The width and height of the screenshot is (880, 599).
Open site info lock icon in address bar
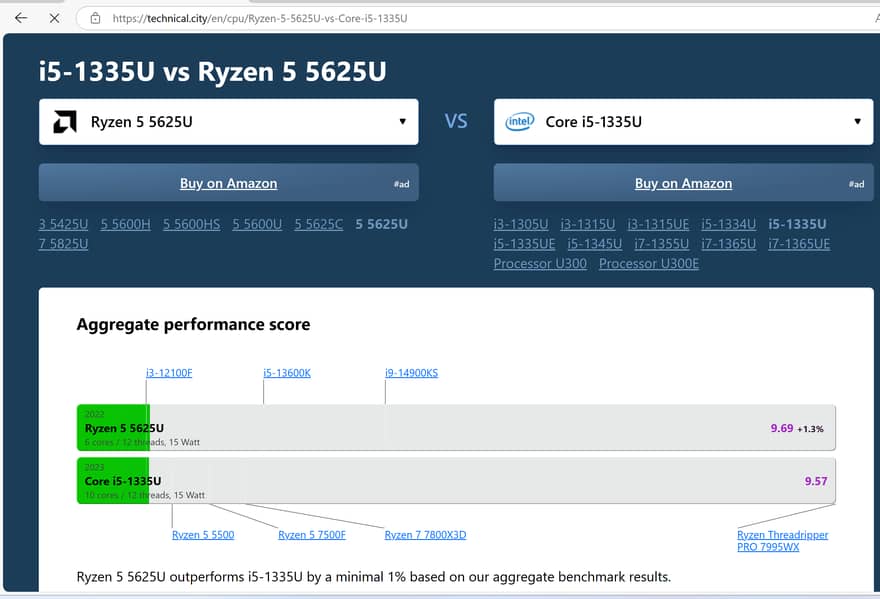pyautogui.click(x=95, y=18)
